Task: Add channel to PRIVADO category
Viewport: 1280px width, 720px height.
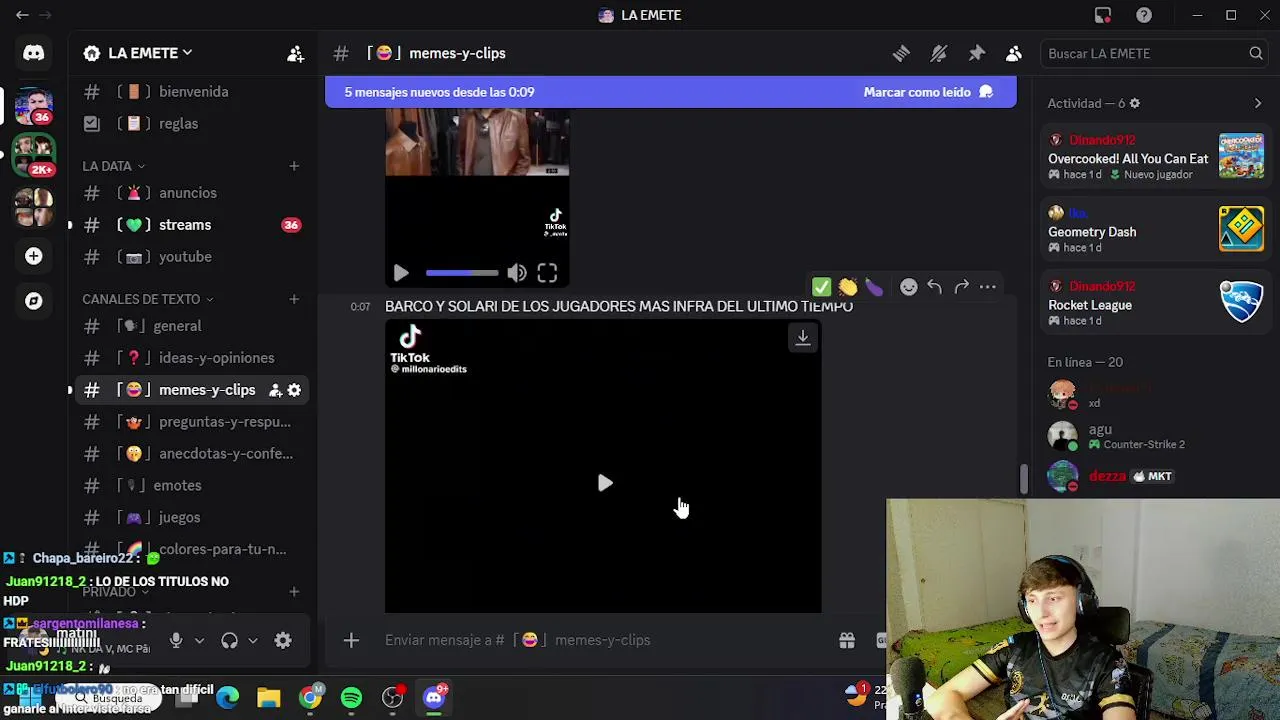Action: (x=294, y=592)
